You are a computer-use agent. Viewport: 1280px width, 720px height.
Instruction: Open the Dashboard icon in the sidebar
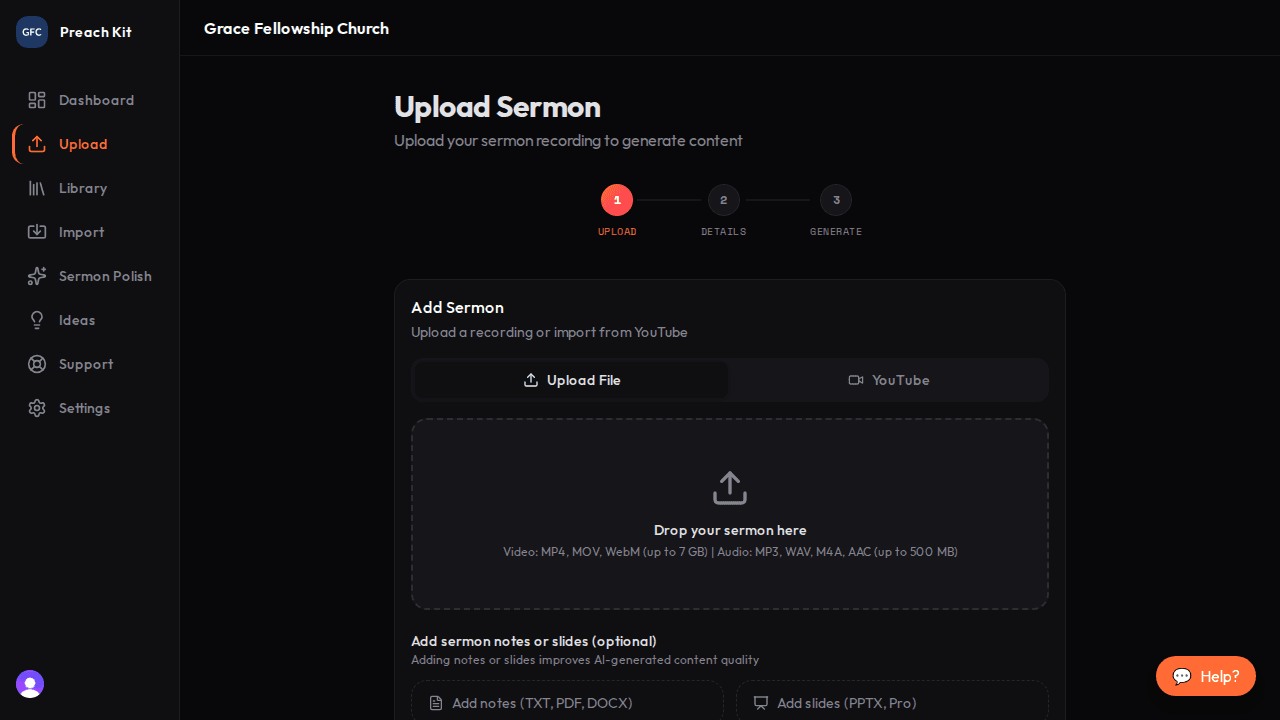coord(37,100)
